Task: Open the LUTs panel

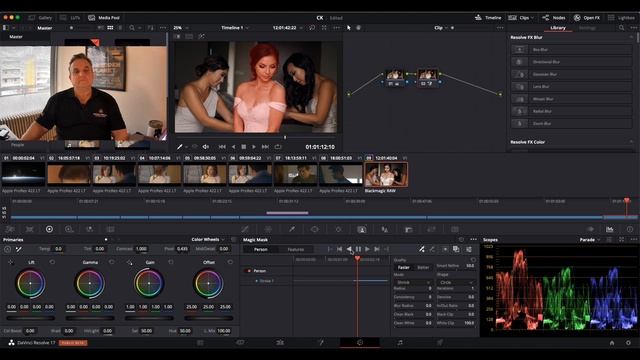Action: [x=70, y=18]
